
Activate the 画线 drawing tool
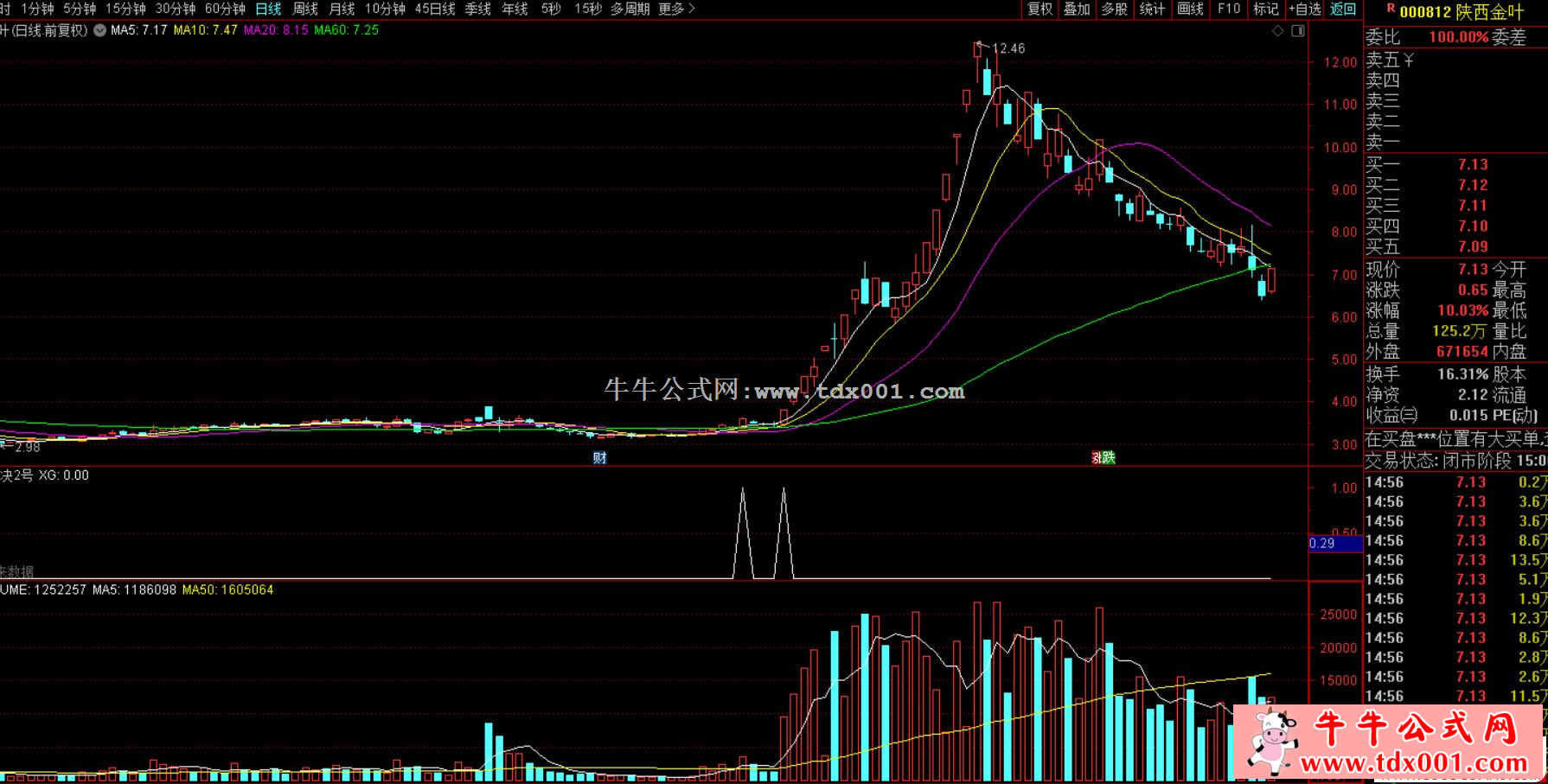pos(1191,9)
